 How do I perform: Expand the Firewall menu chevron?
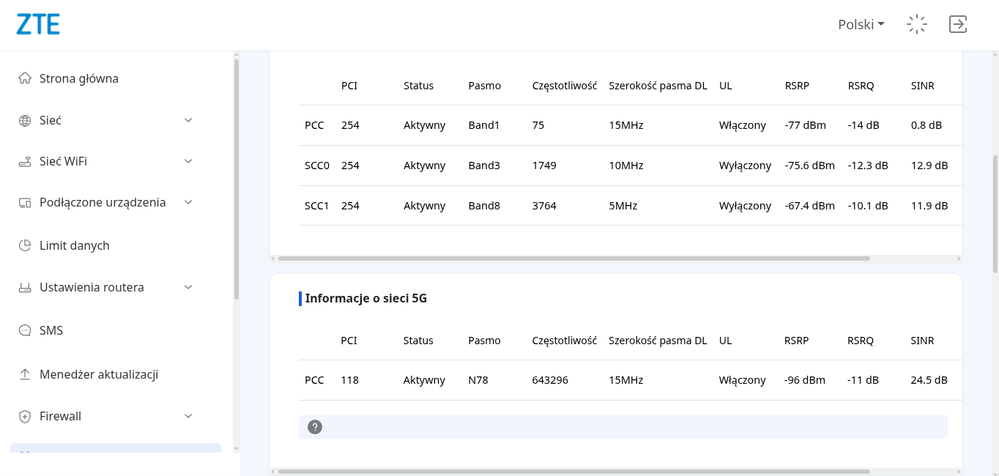(x=188, y=416)
